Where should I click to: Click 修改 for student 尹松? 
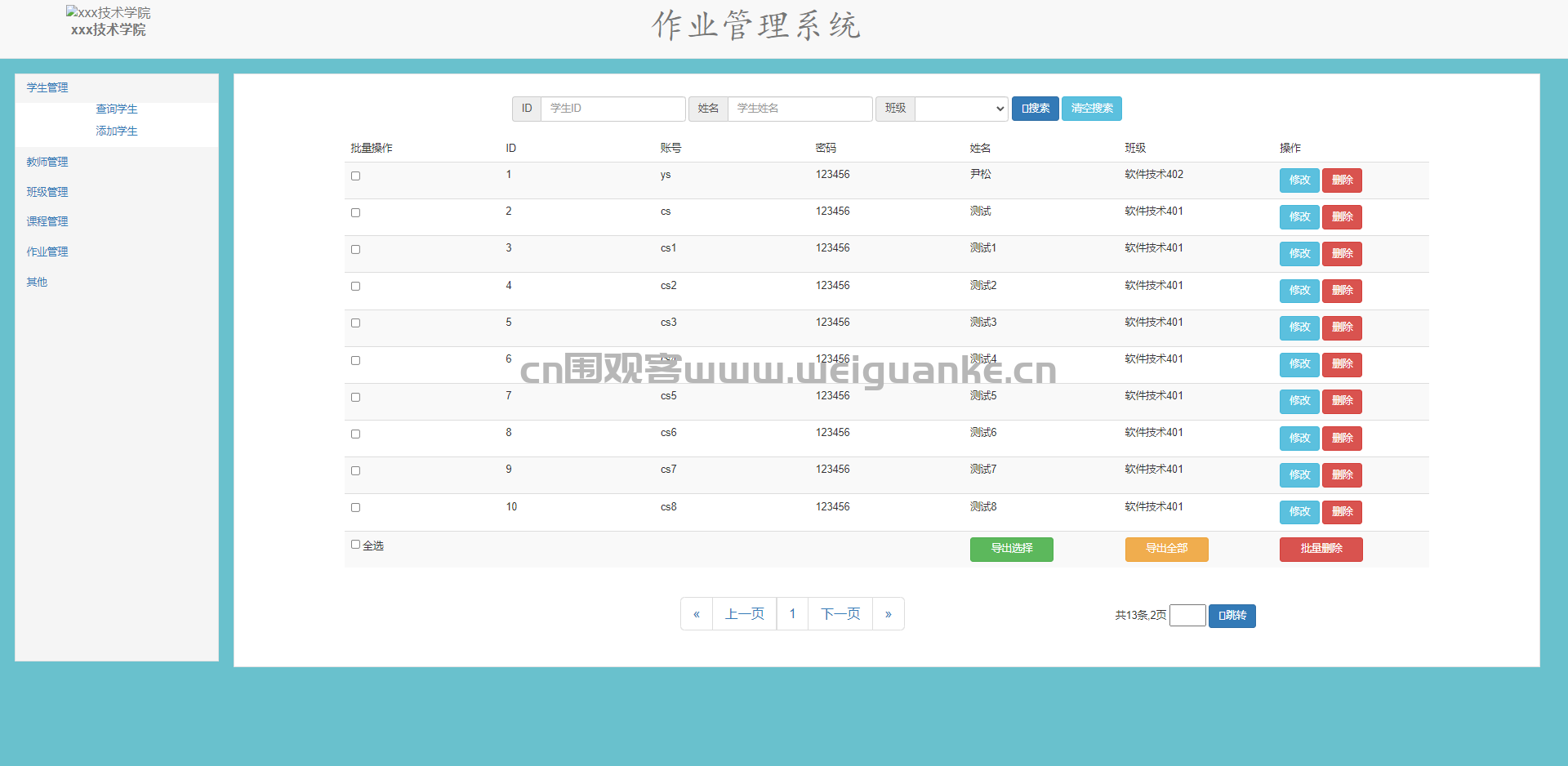pos(1299,180)
